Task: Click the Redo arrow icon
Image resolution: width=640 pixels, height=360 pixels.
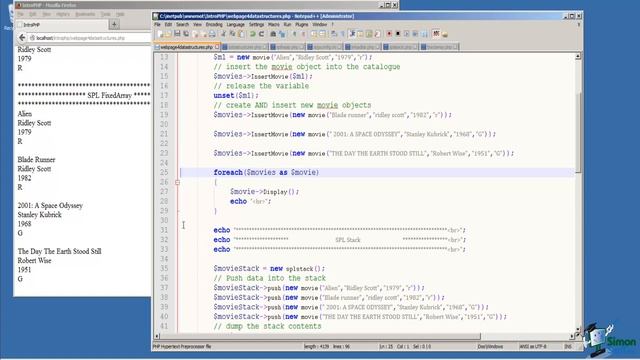Action: tap(261, 34)
